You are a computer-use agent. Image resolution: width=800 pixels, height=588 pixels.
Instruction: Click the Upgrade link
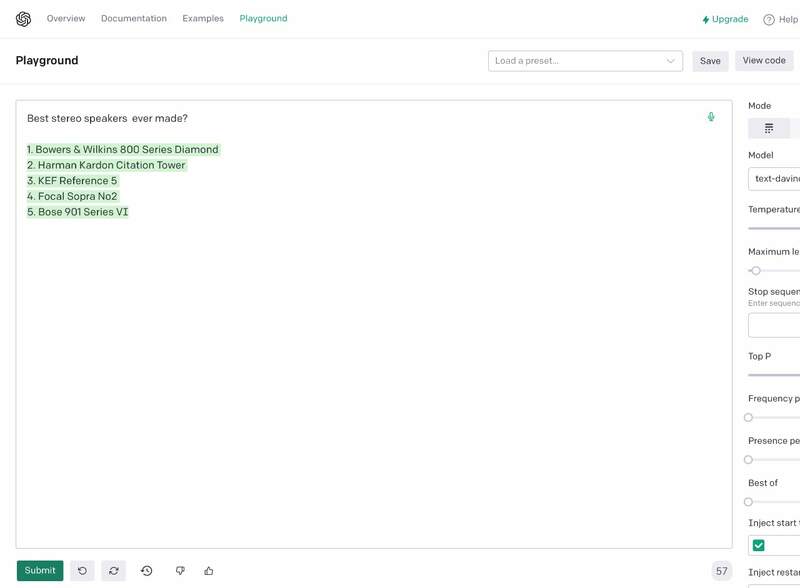725,19
